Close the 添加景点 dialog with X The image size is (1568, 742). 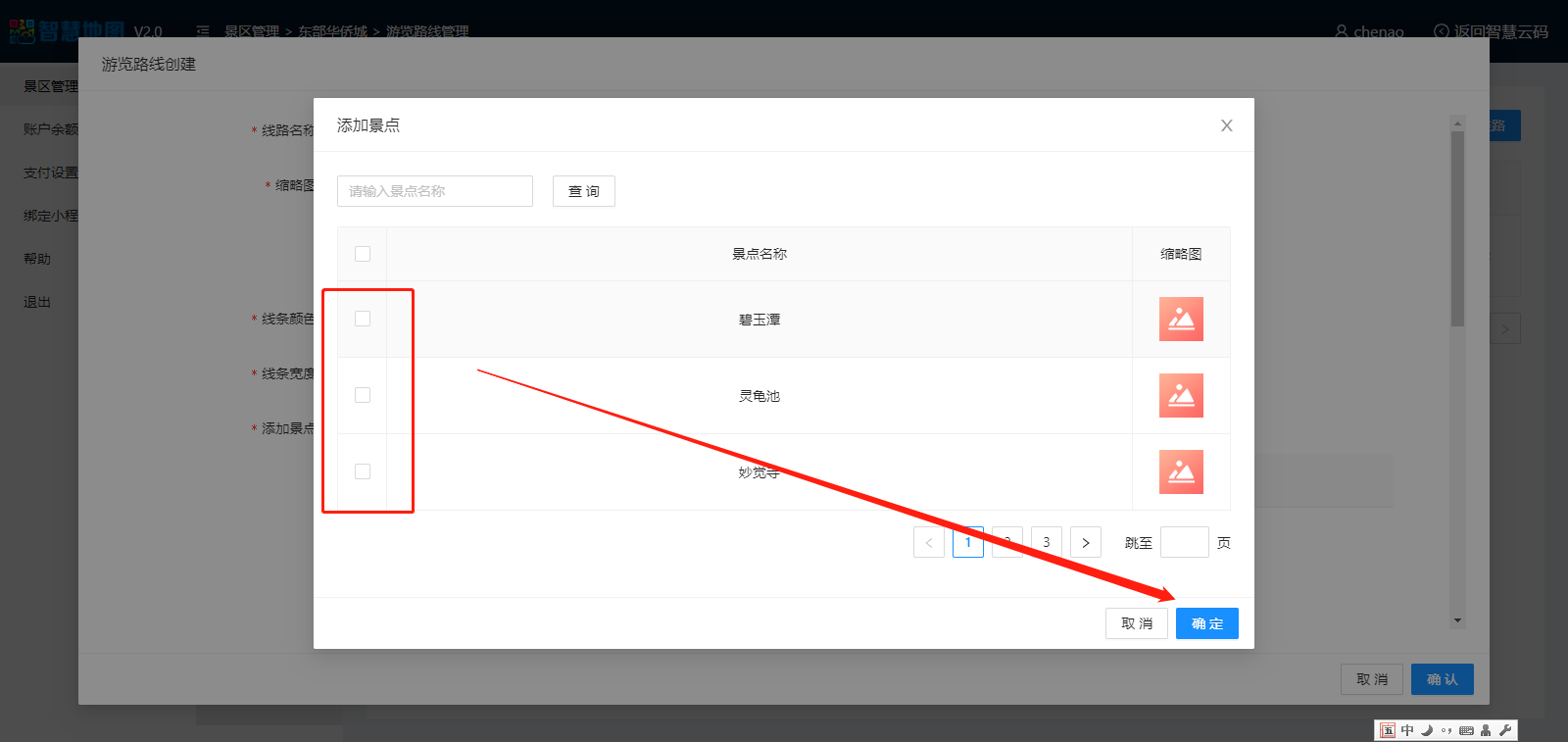[x=1226, y=125]
